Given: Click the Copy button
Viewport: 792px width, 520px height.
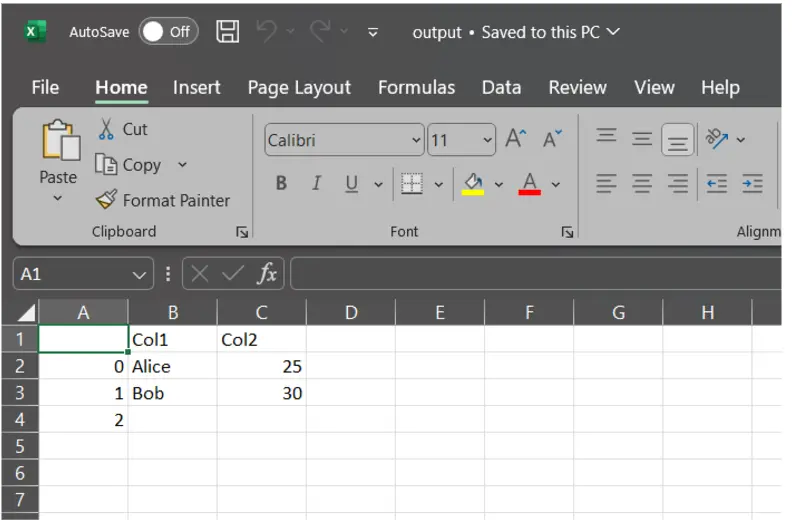Looking at the screenshot, I should 128,165.
